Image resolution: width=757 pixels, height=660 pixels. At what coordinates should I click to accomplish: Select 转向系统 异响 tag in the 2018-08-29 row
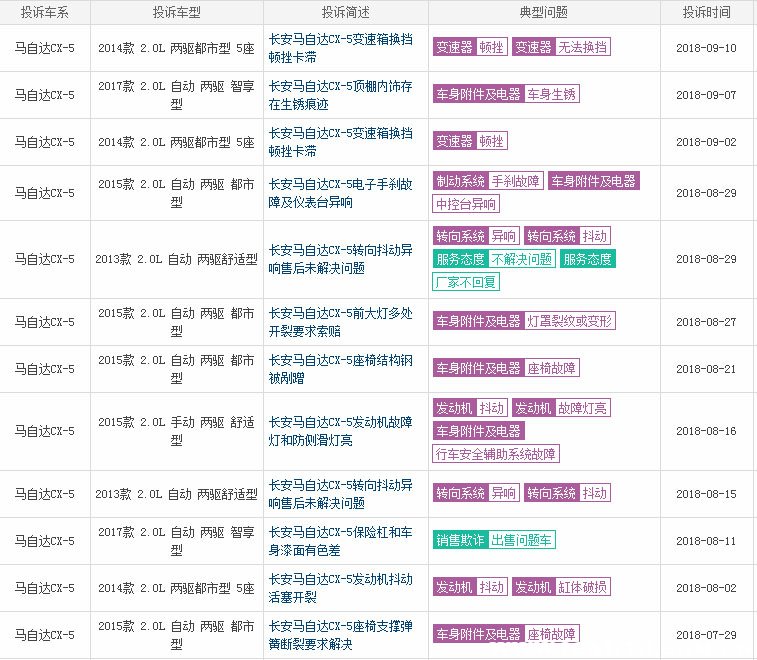click(x=476, y=236)
